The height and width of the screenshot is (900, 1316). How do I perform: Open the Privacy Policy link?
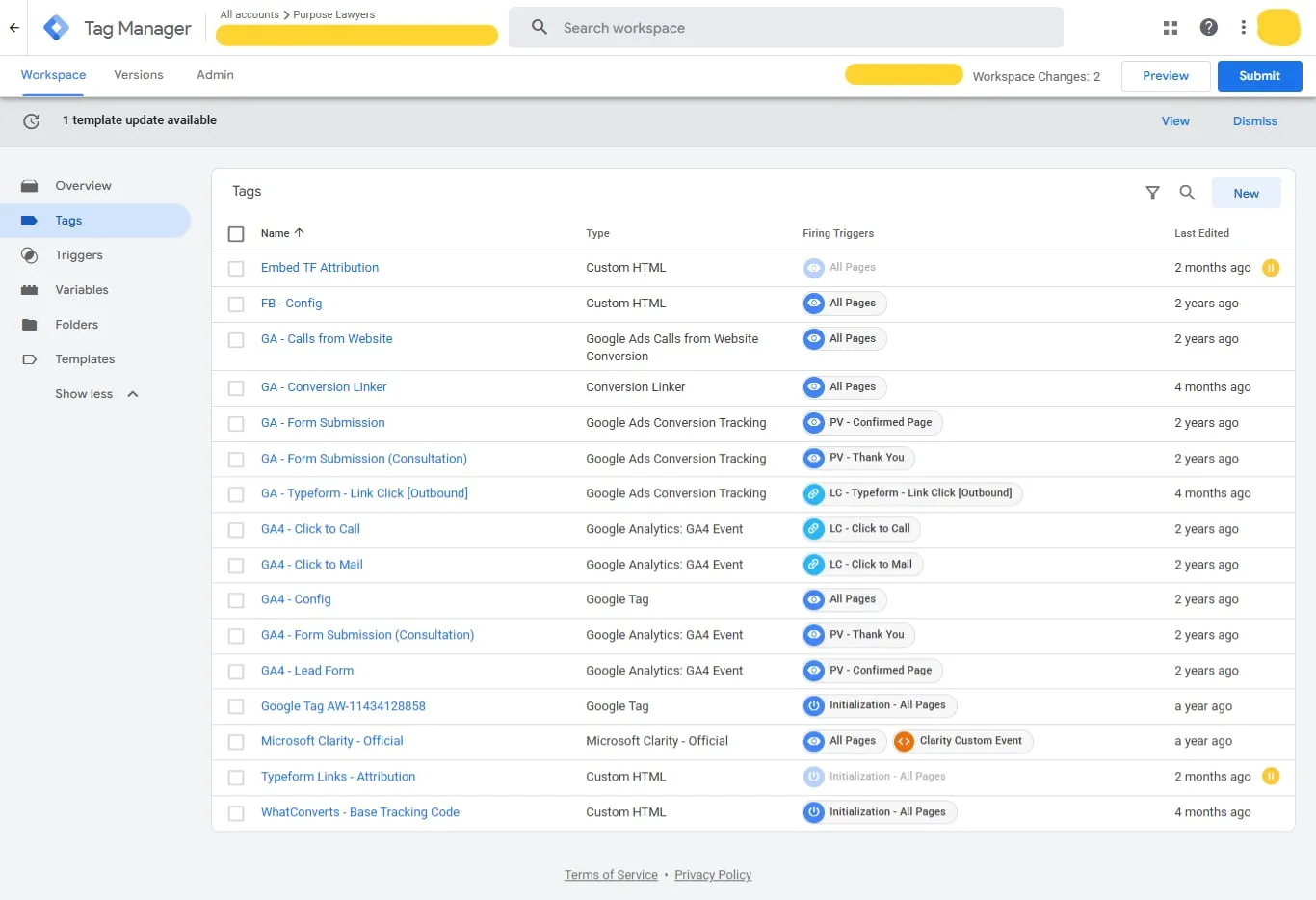(713, 875)
